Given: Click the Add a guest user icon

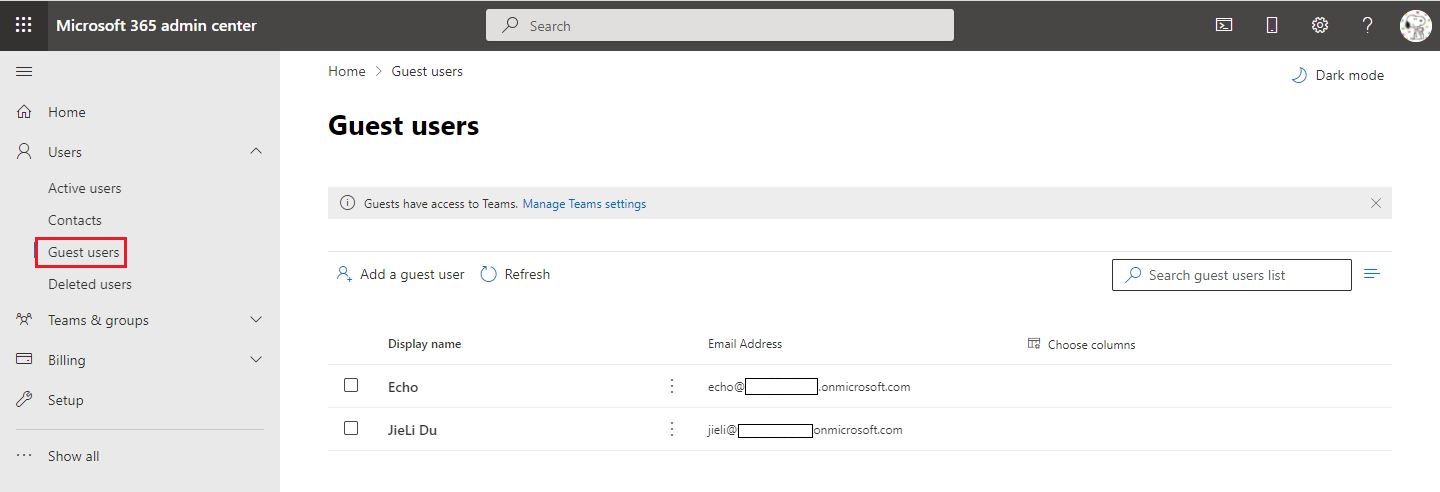Looking at the screenshot, I should point(344,274).
